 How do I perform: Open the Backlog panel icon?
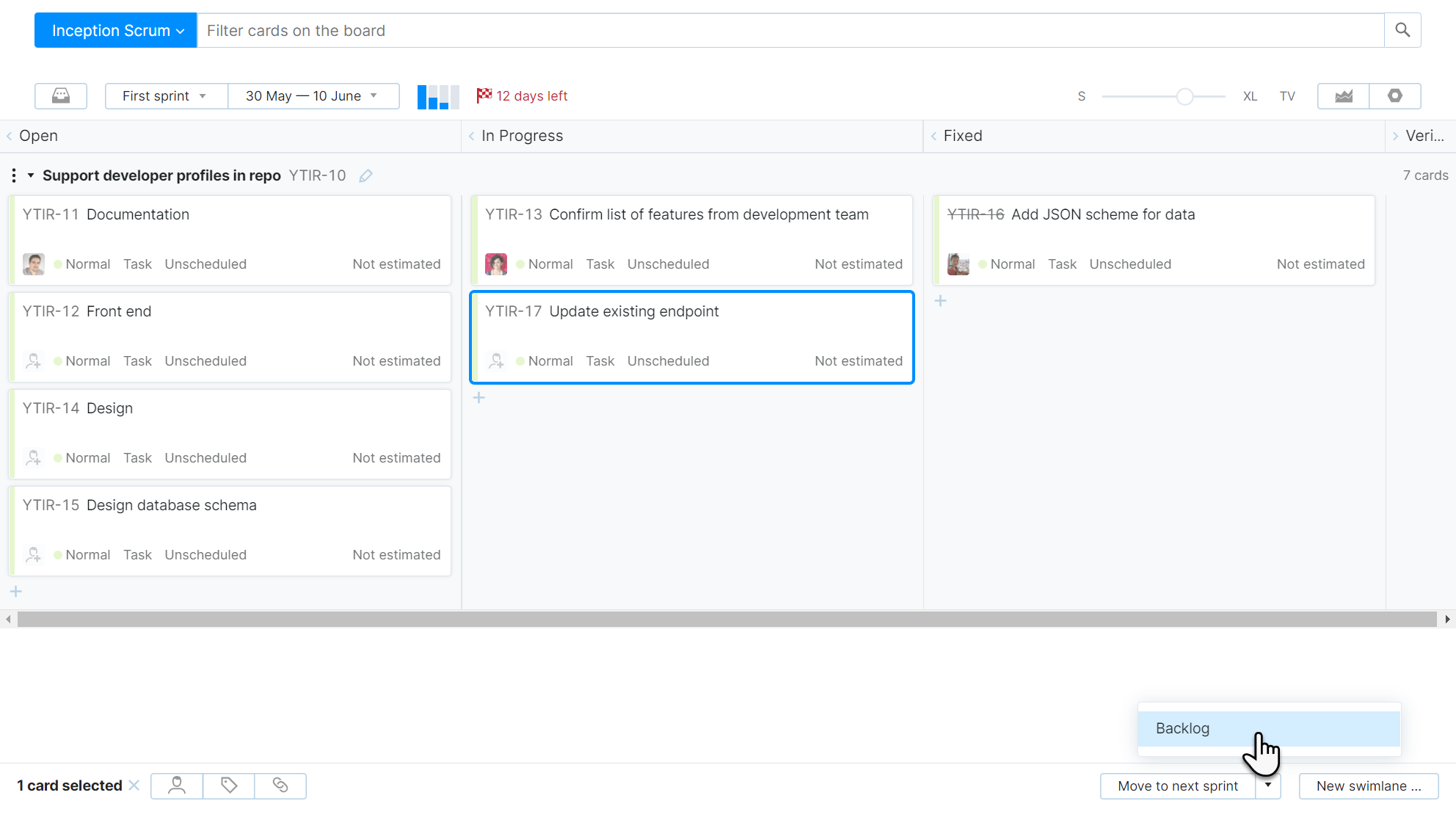[x=61, y=95]
